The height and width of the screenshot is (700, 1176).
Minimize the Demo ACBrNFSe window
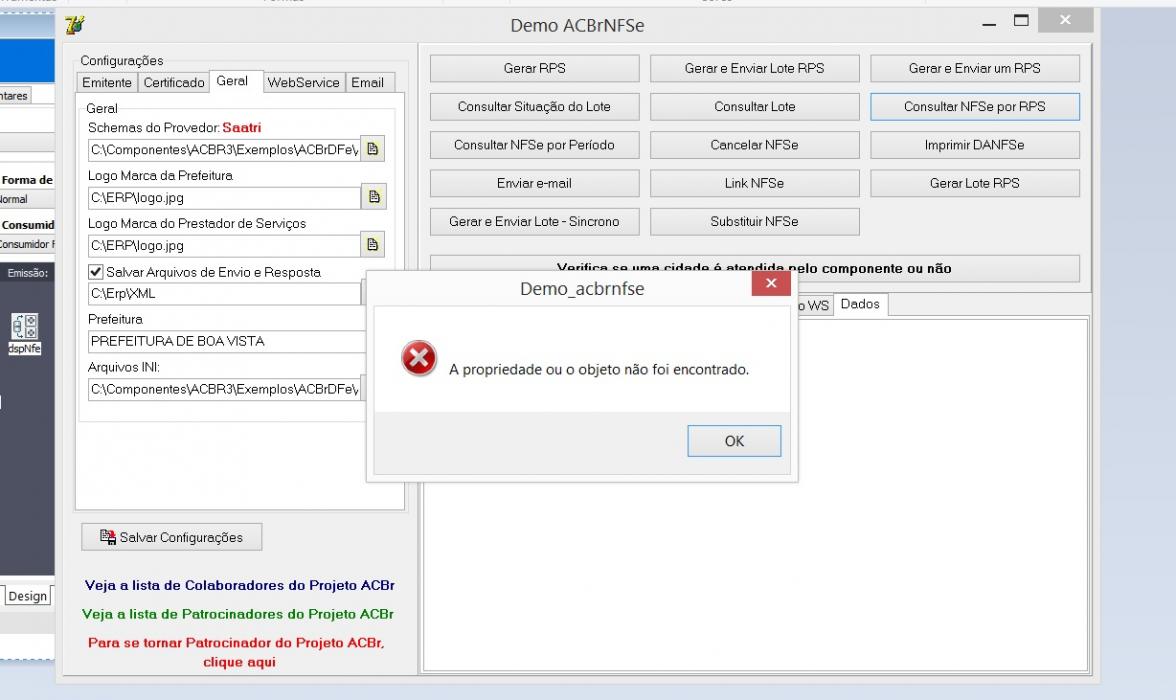[989, 23]
